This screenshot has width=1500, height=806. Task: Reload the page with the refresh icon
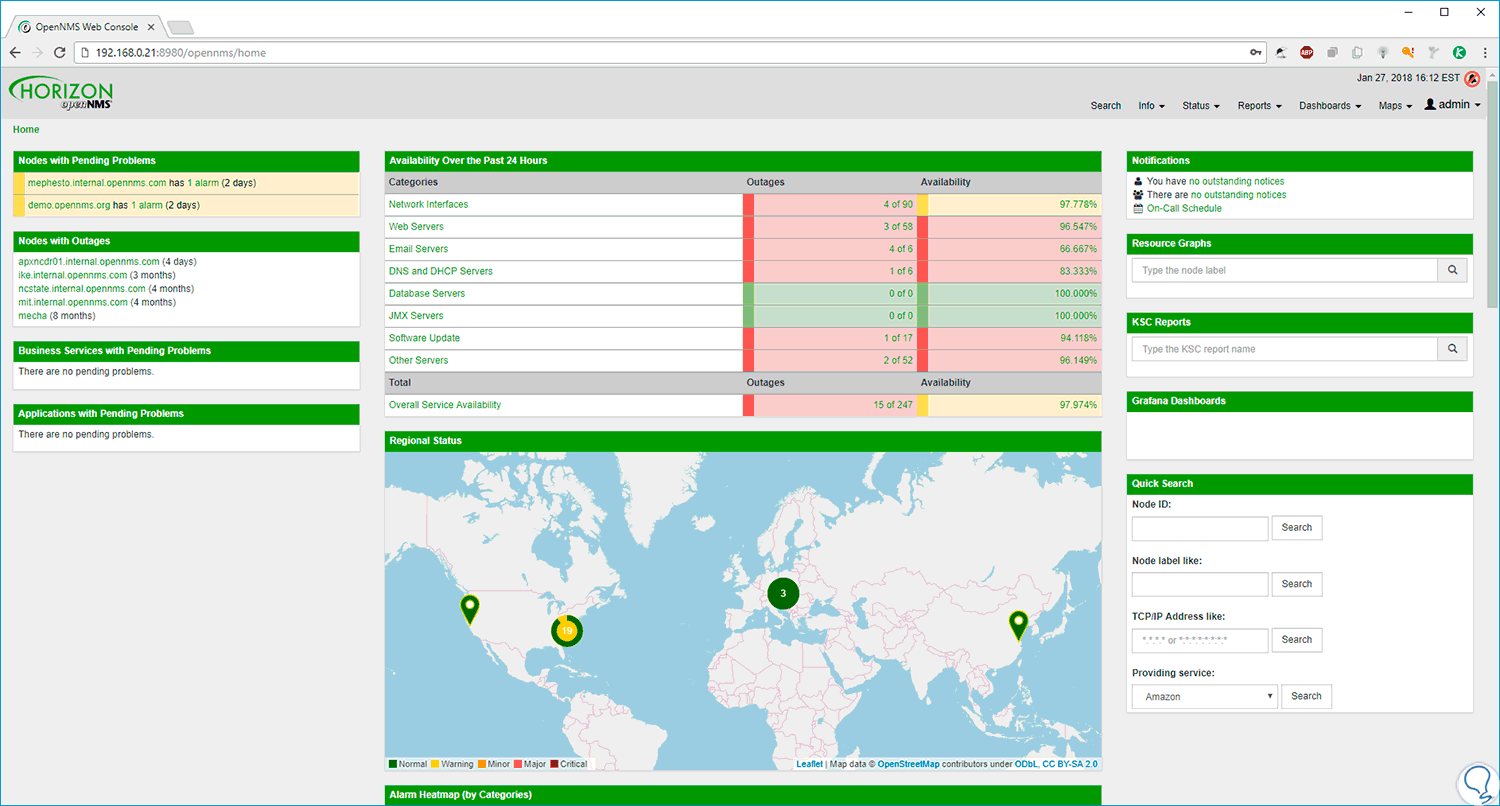tap(61, 52)
